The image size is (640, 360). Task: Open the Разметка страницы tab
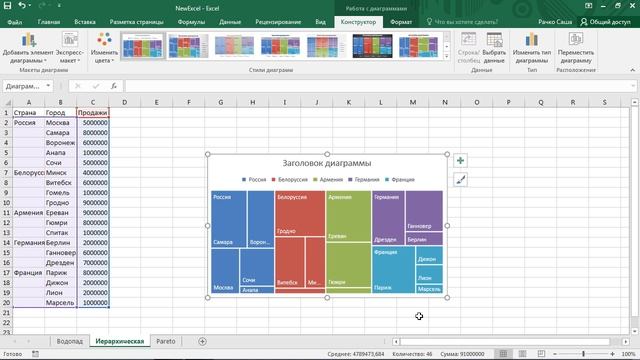pyautogui.click(x=136, y=22)
